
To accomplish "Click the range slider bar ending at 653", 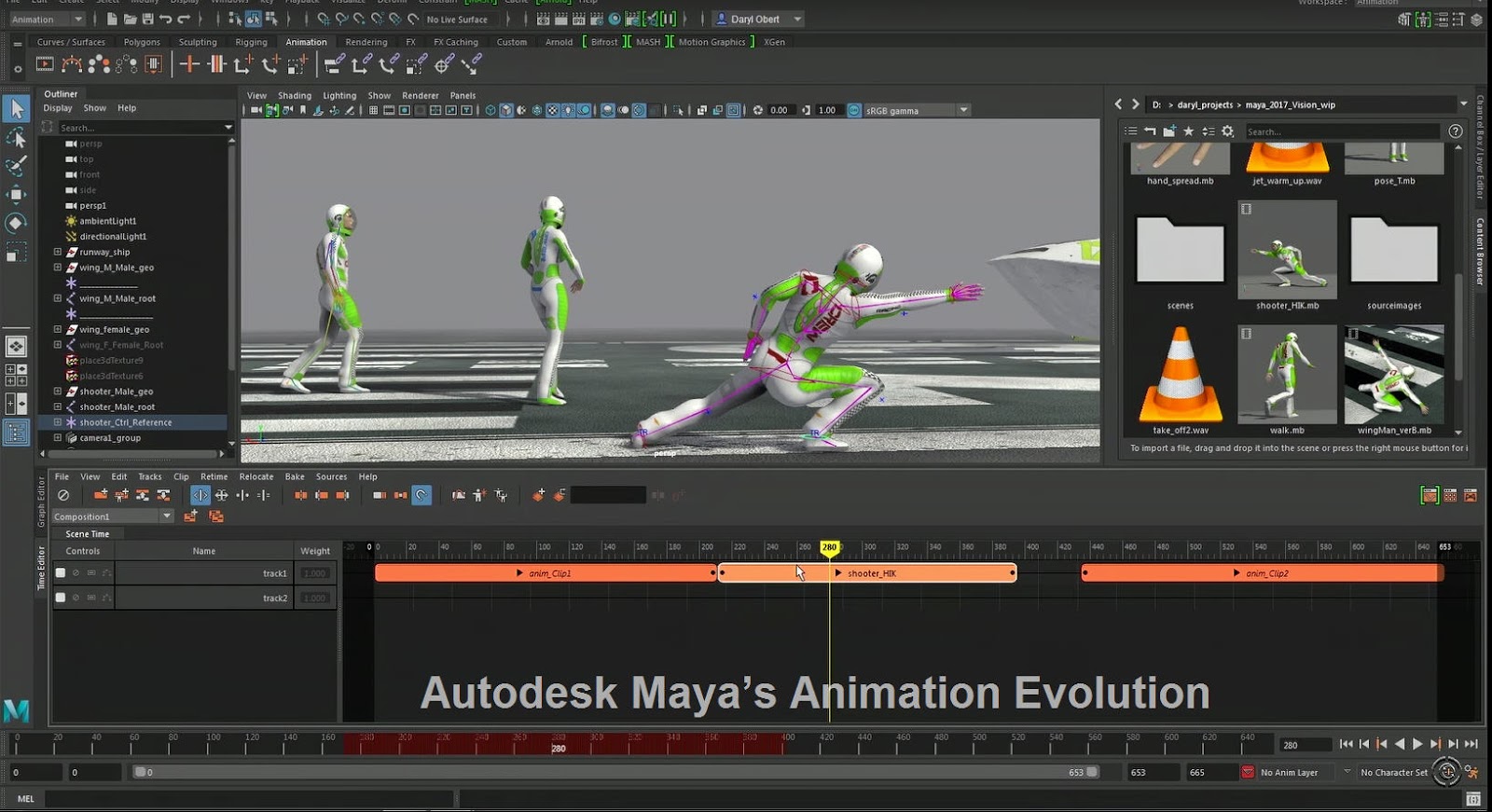I will pyautogui.click(x=615, y=772).
